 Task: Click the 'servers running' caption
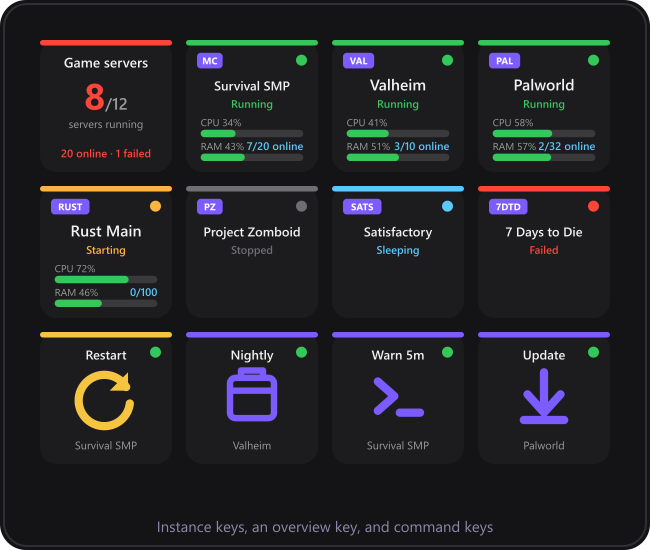(x=106, y=125)
